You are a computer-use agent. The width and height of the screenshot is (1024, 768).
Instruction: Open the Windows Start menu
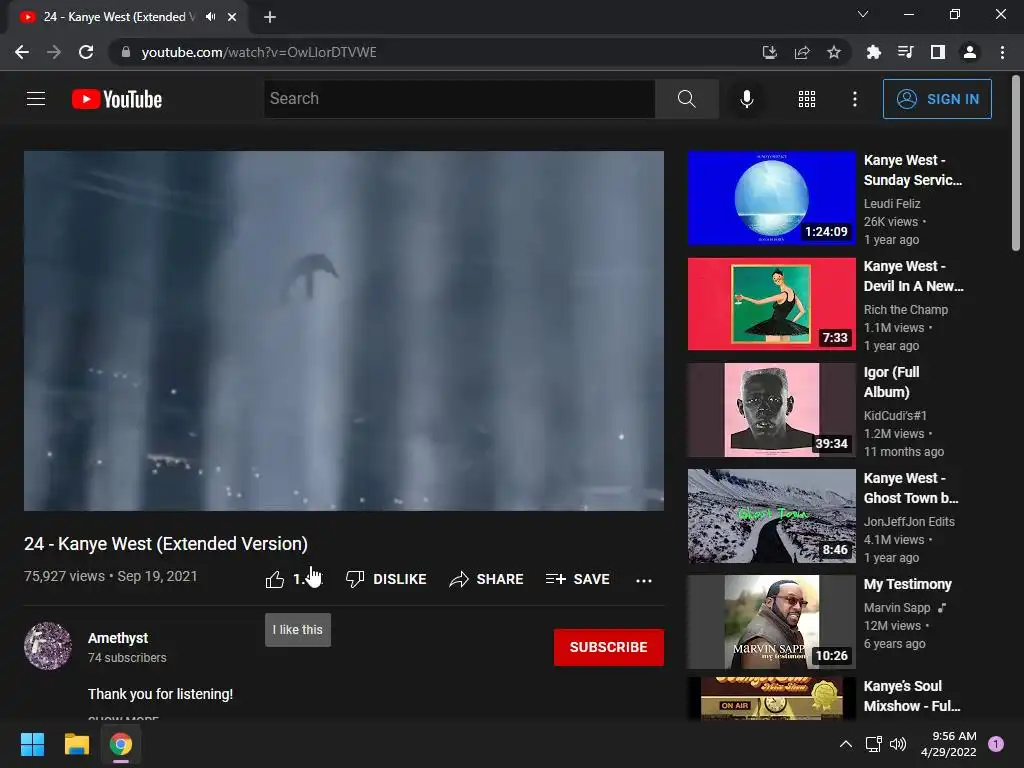tap(32, 744)
